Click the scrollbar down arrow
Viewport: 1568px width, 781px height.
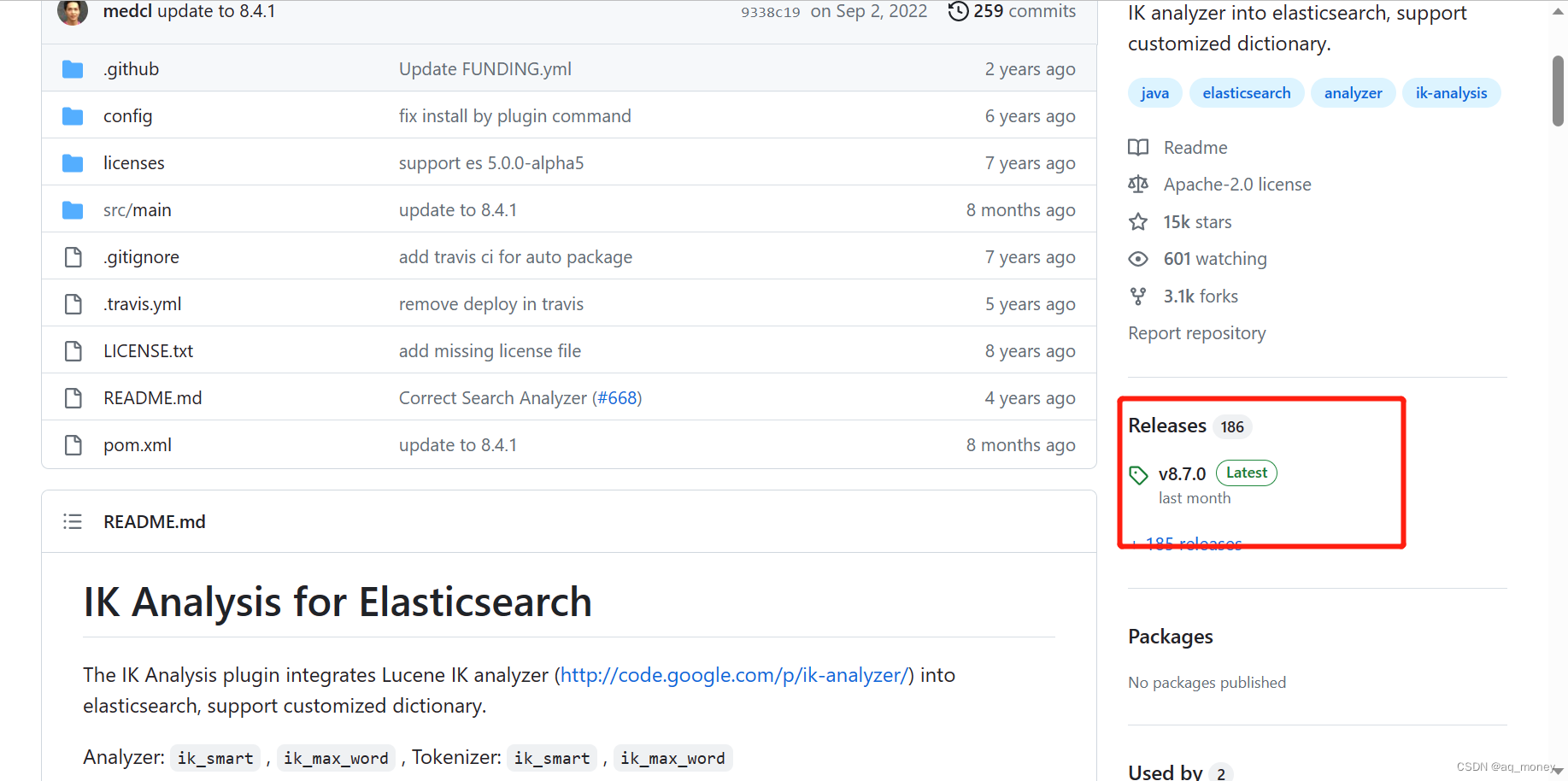(1558, 771)
